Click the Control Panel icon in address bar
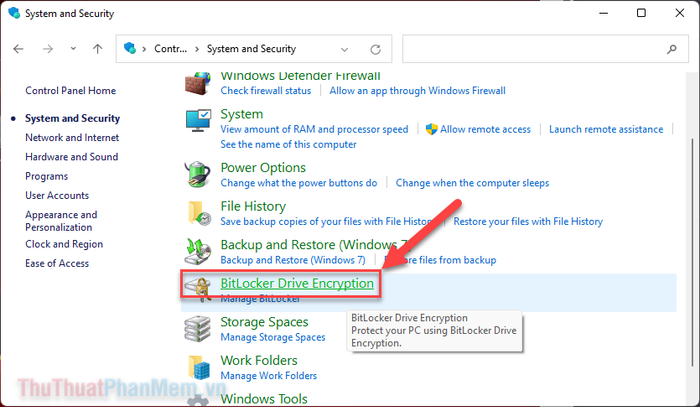Viewport: 700px width, 407px height. click(x=130, y=48)
